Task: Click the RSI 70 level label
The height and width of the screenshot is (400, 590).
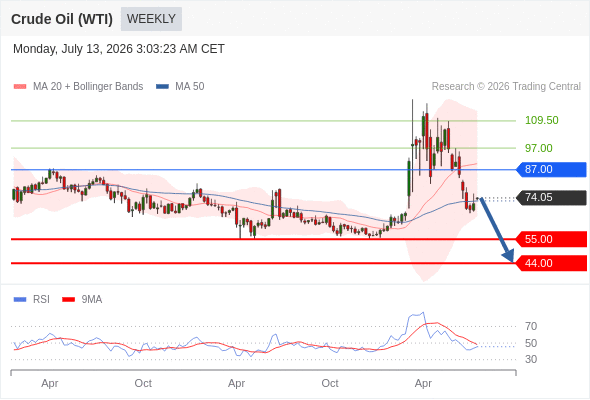Action: [x=531, y=326]
